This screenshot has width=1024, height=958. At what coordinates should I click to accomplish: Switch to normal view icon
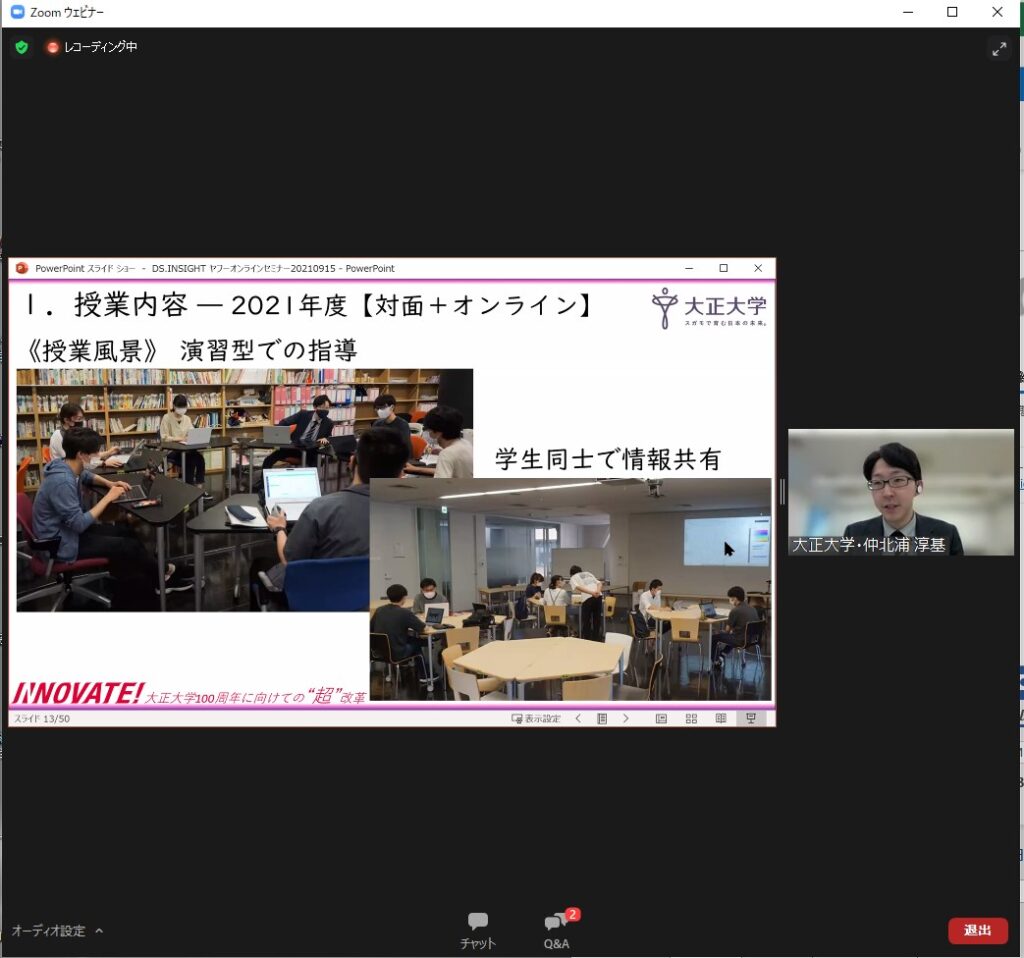[x=661, y=718]
